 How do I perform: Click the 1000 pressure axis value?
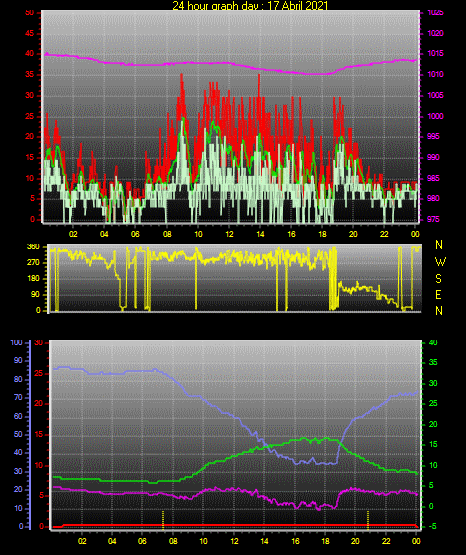tap(435, 116)
